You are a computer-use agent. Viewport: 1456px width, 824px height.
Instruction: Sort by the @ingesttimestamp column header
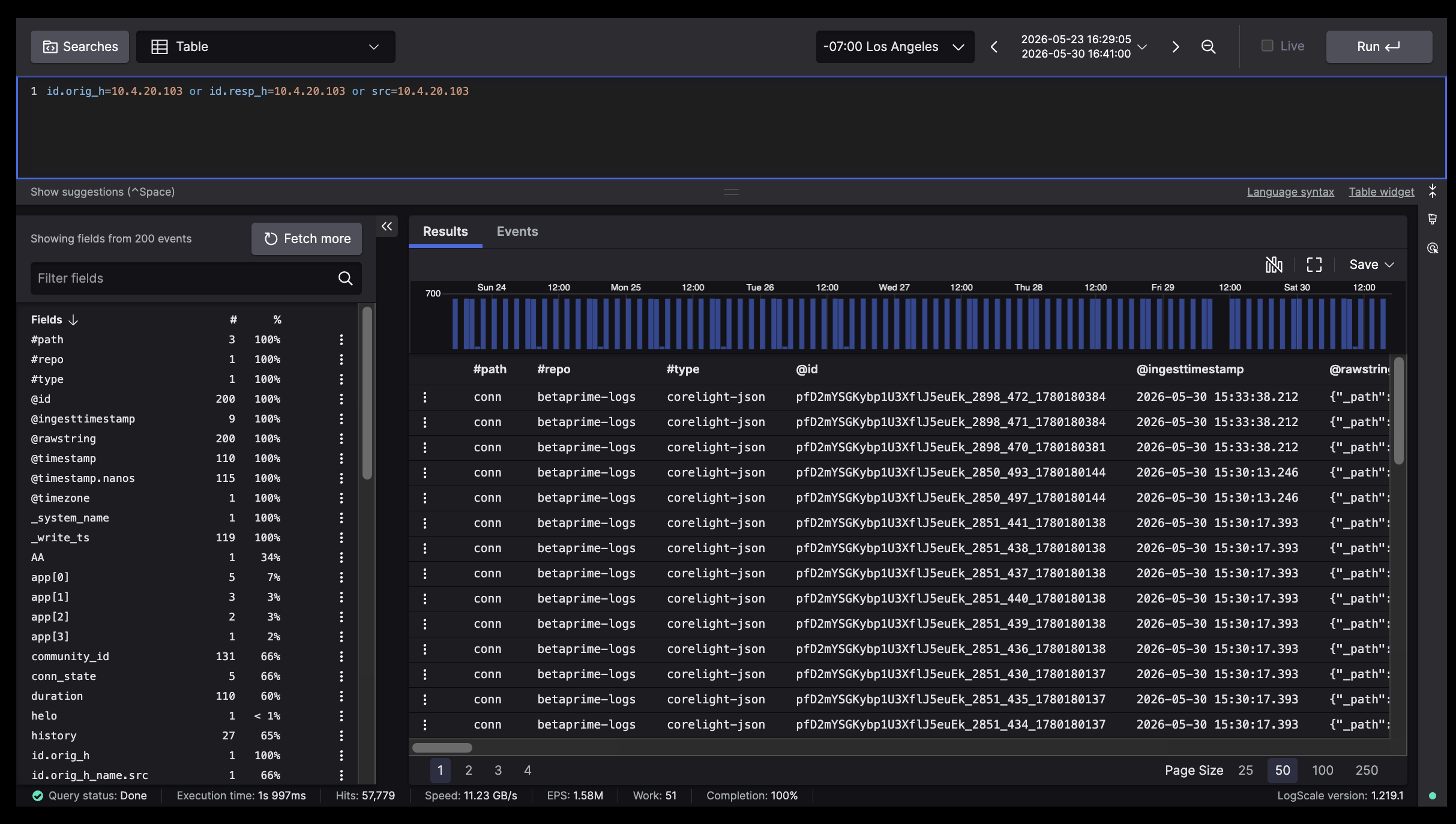click(1190, 369)
